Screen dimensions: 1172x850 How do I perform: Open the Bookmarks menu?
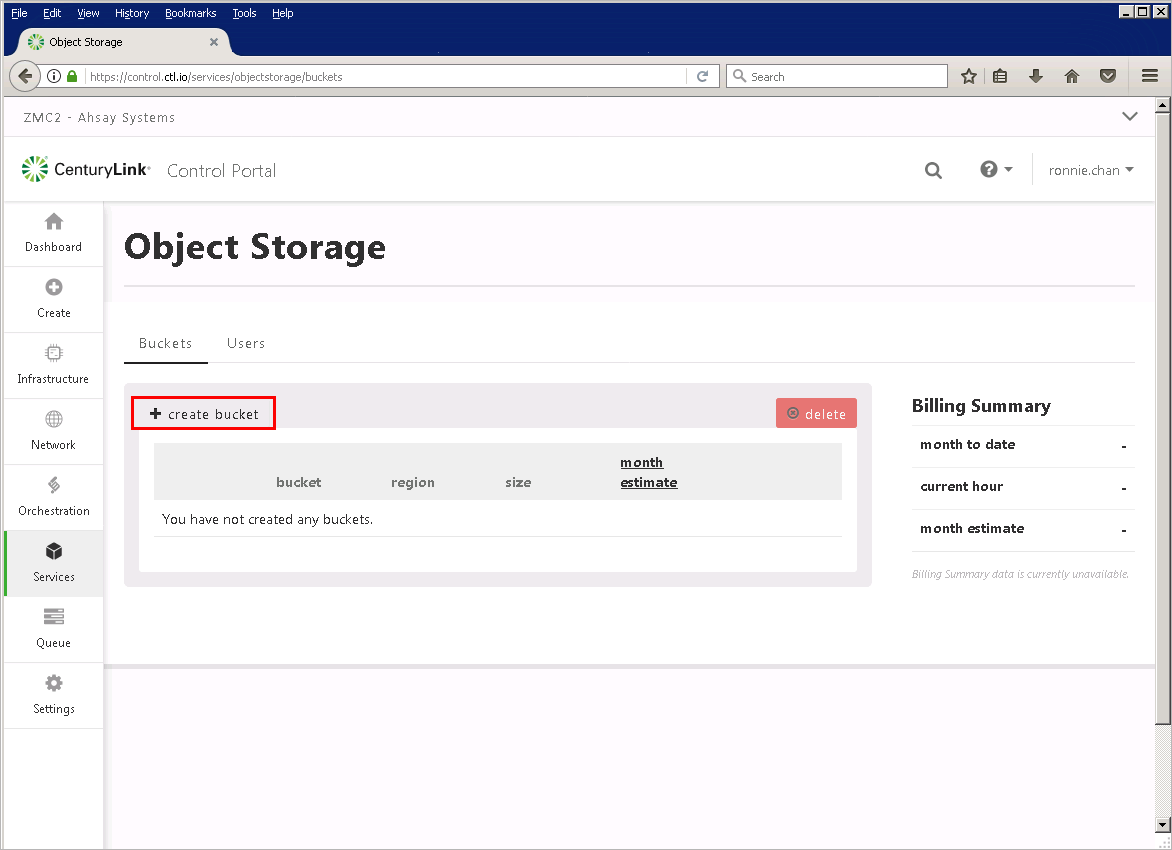[x=191, y=13]
